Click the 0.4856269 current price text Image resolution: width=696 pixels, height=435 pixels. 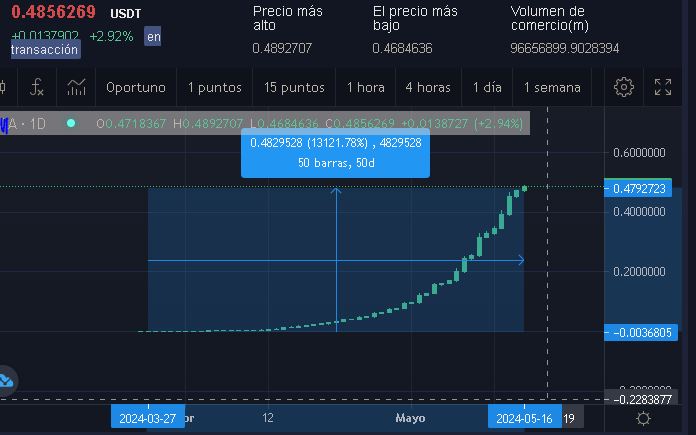53,12
